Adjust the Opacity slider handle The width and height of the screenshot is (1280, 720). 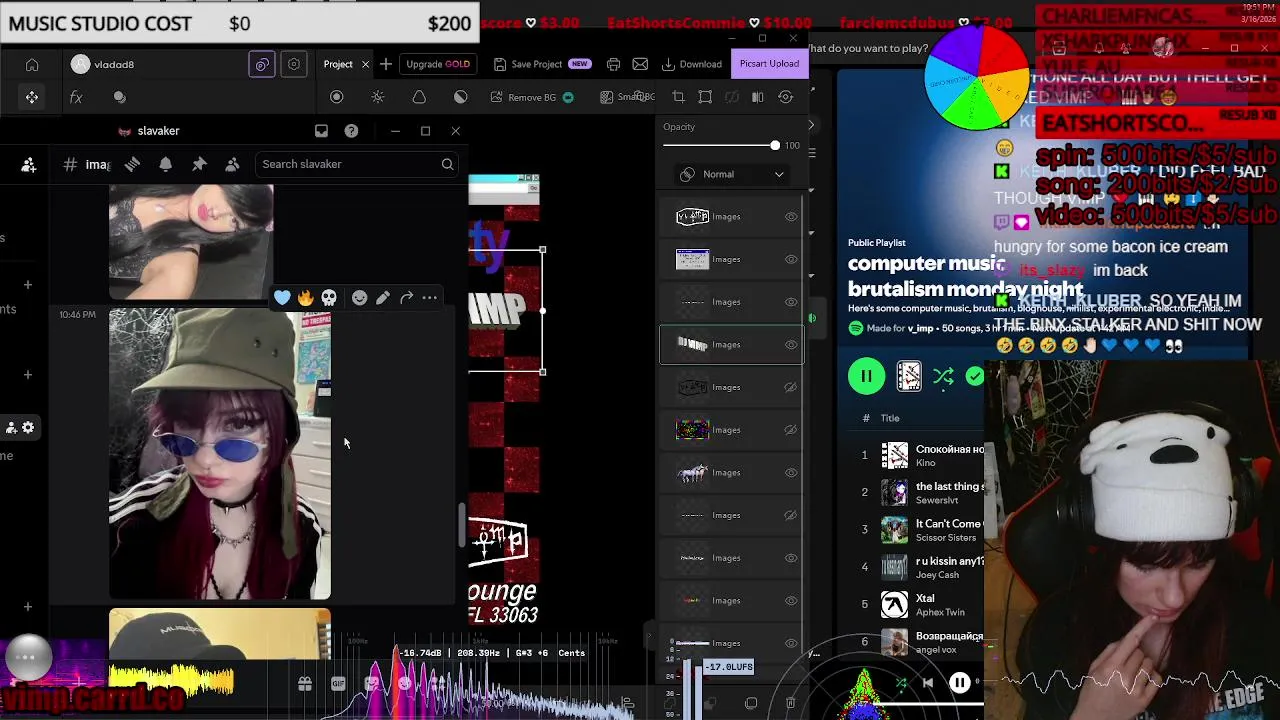click(775, 146)
